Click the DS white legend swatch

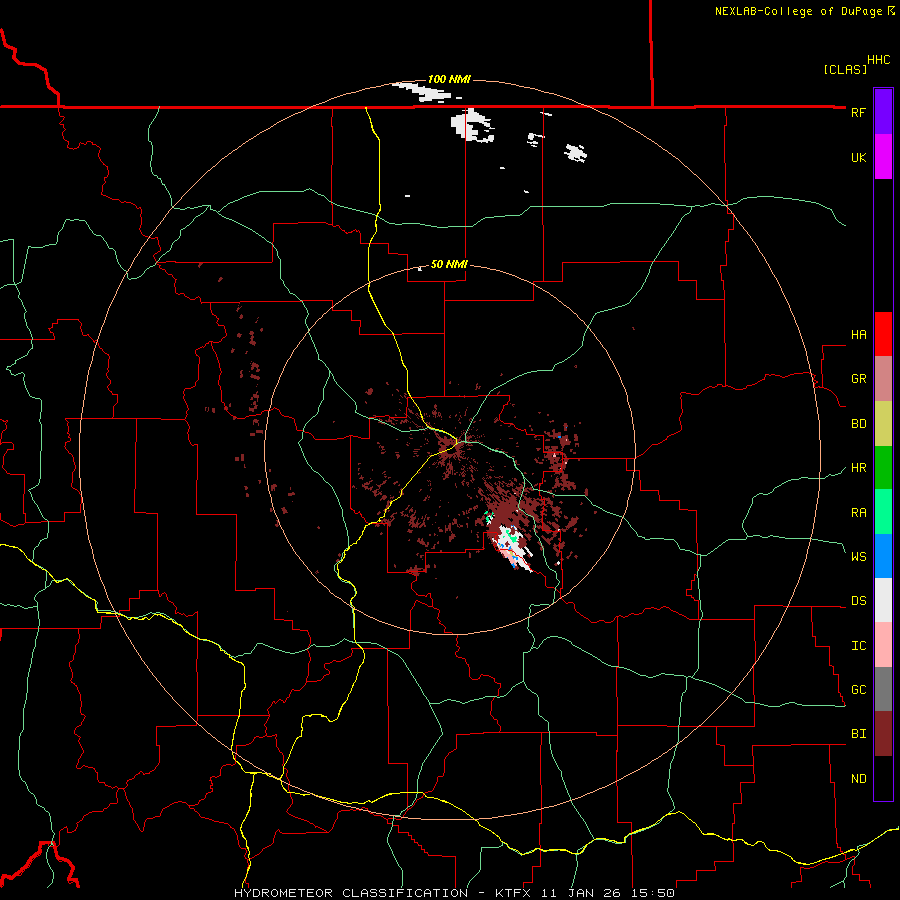(883, 600)
